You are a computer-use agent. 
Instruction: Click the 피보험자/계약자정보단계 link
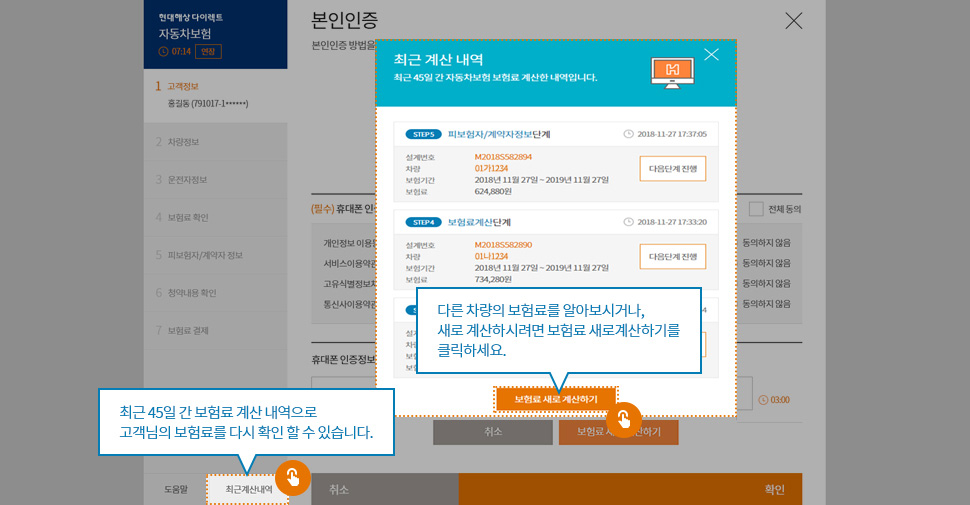point(499,134)
